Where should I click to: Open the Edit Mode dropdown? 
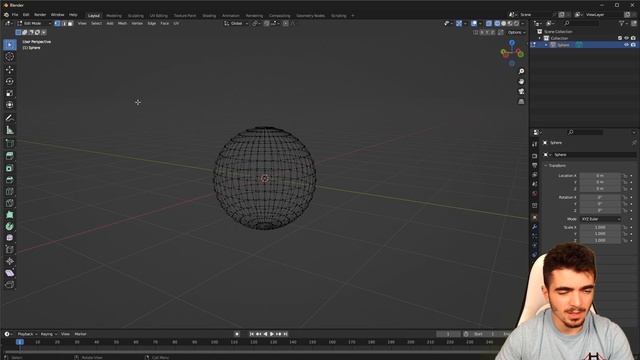click(34, 23)
